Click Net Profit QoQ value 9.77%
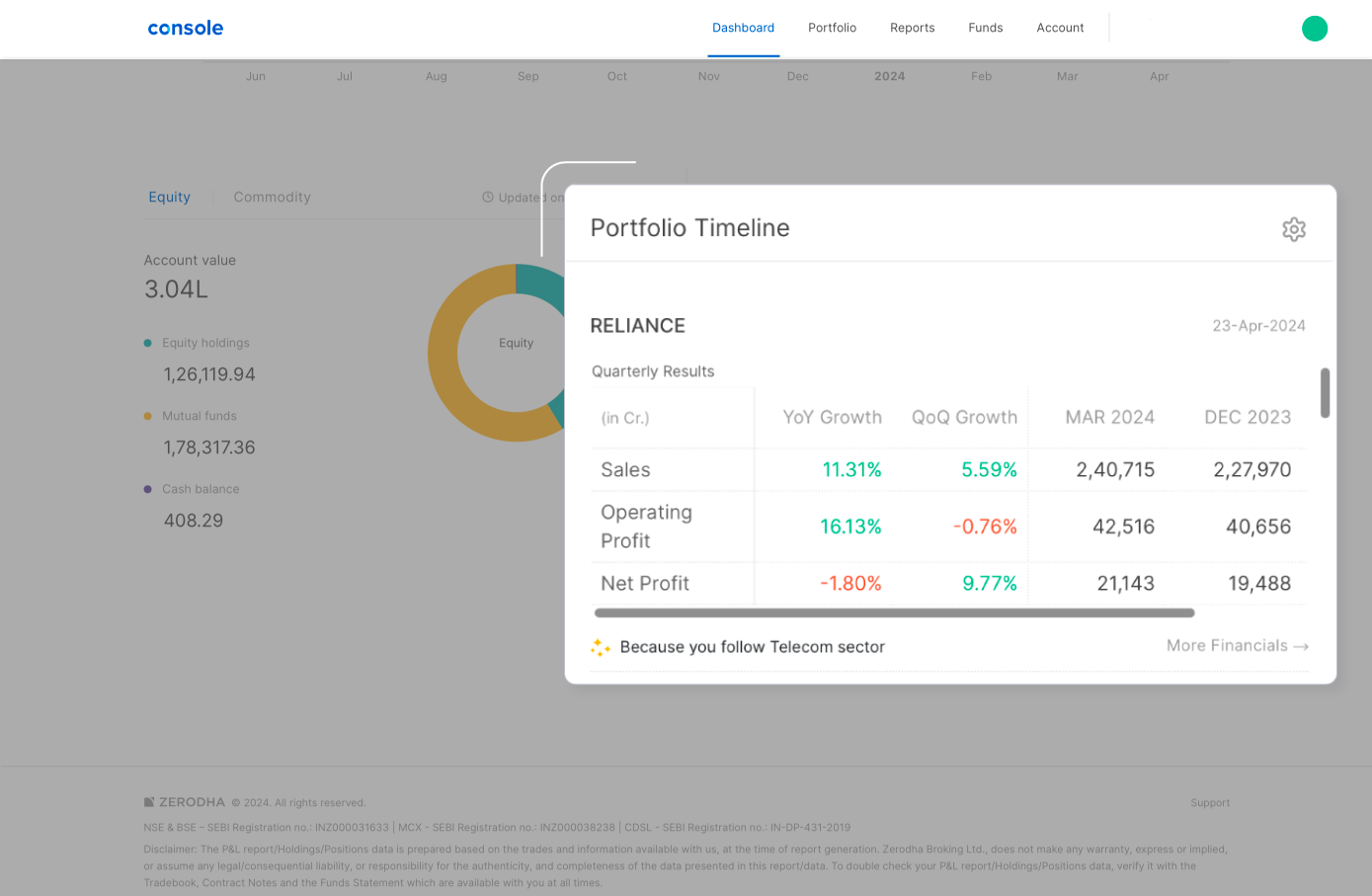This screenshot has width=1372, height=896. (x=990, y=584)
